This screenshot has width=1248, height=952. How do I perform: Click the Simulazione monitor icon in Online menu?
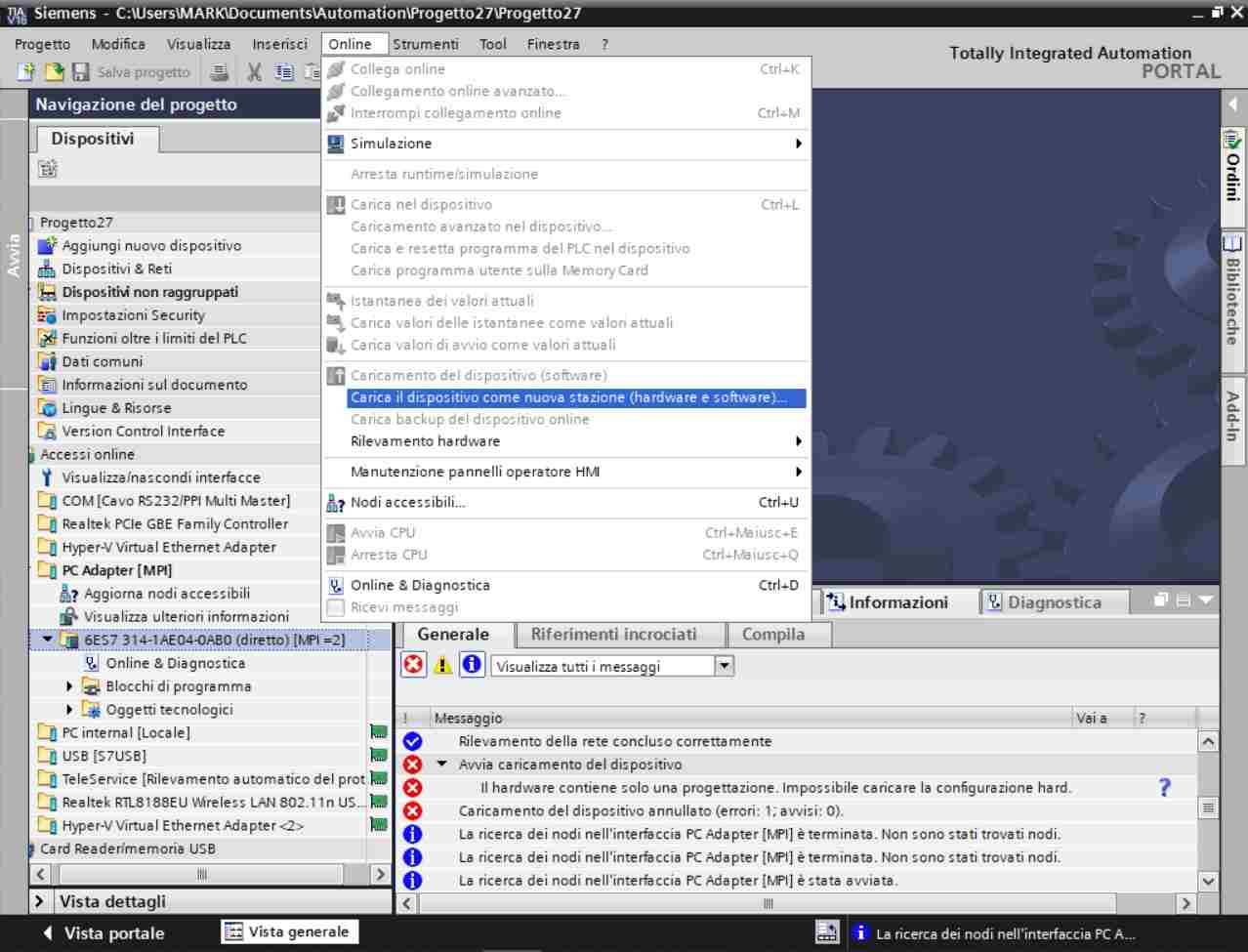point(335,144)
